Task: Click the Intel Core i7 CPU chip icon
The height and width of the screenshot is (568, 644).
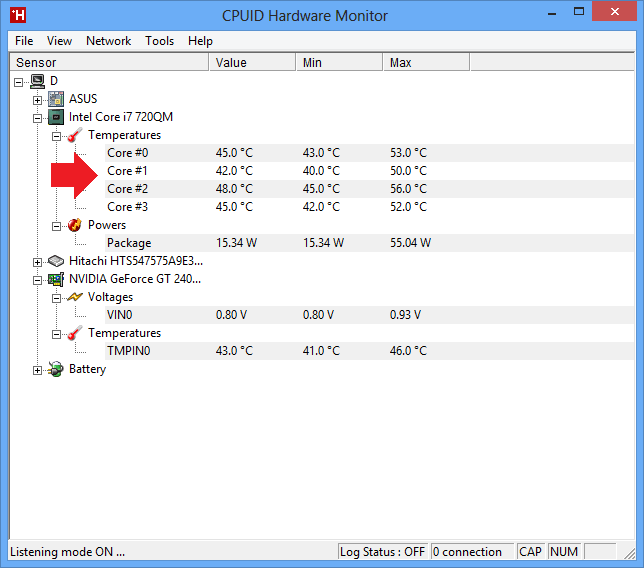Action: coord(56,117)
